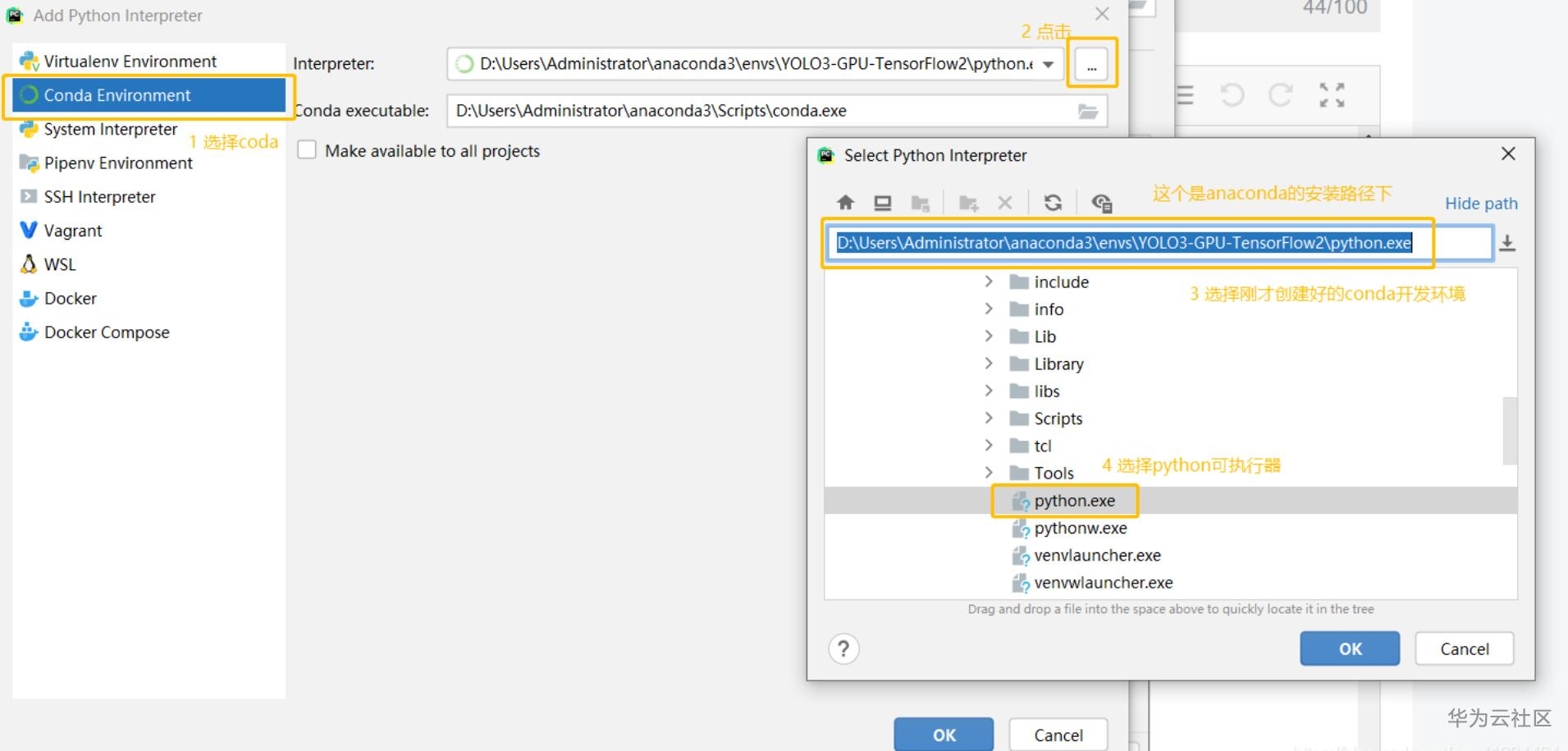The height and width of the screenshot is (751, 1568).
Task: Expand the Lib folder
Action: 989,336
